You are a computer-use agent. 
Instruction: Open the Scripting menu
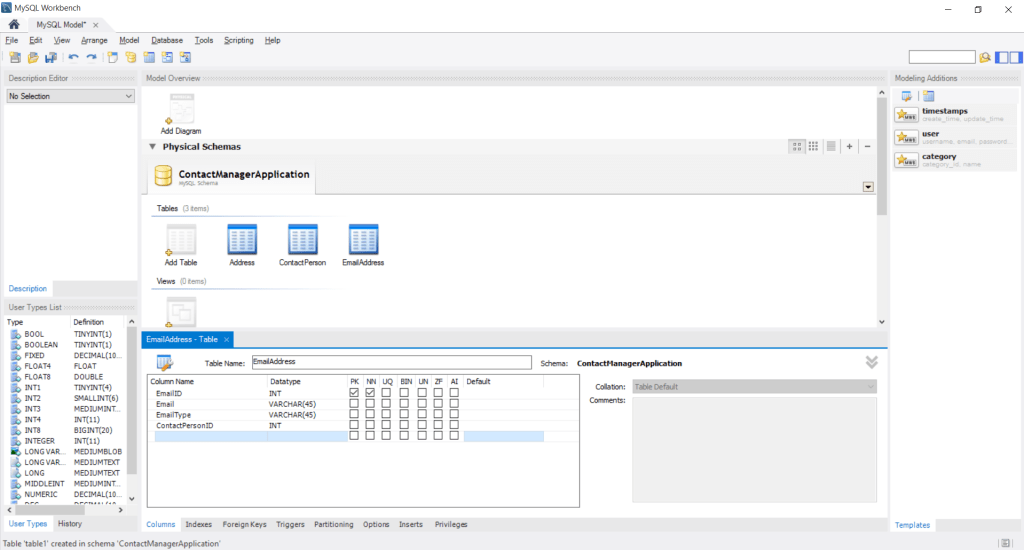click(x=238, y=40)
